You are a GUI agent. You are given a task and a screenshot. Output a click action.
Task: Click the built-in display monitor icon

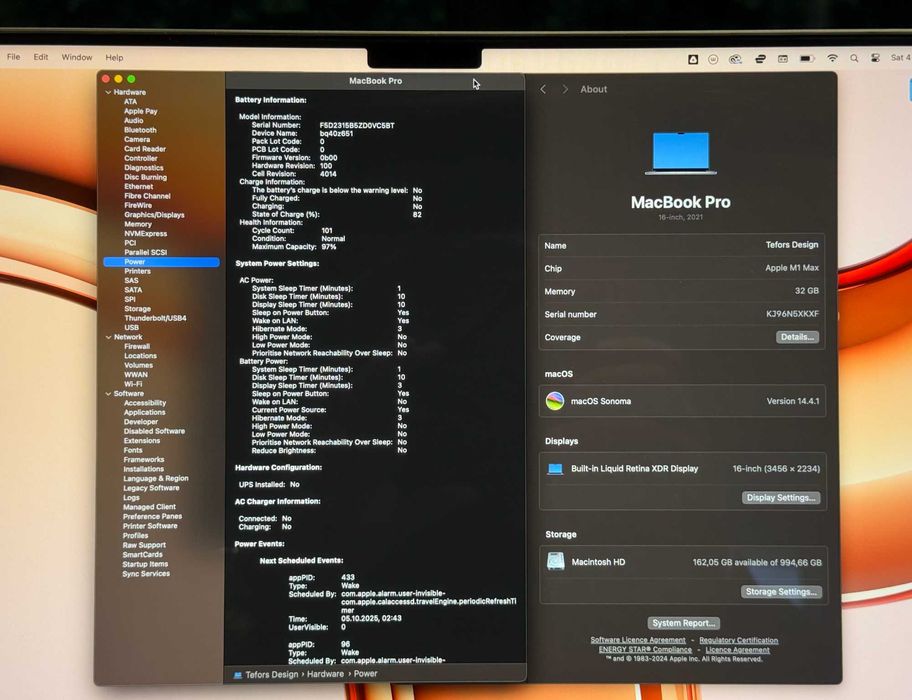click(555, 469)
